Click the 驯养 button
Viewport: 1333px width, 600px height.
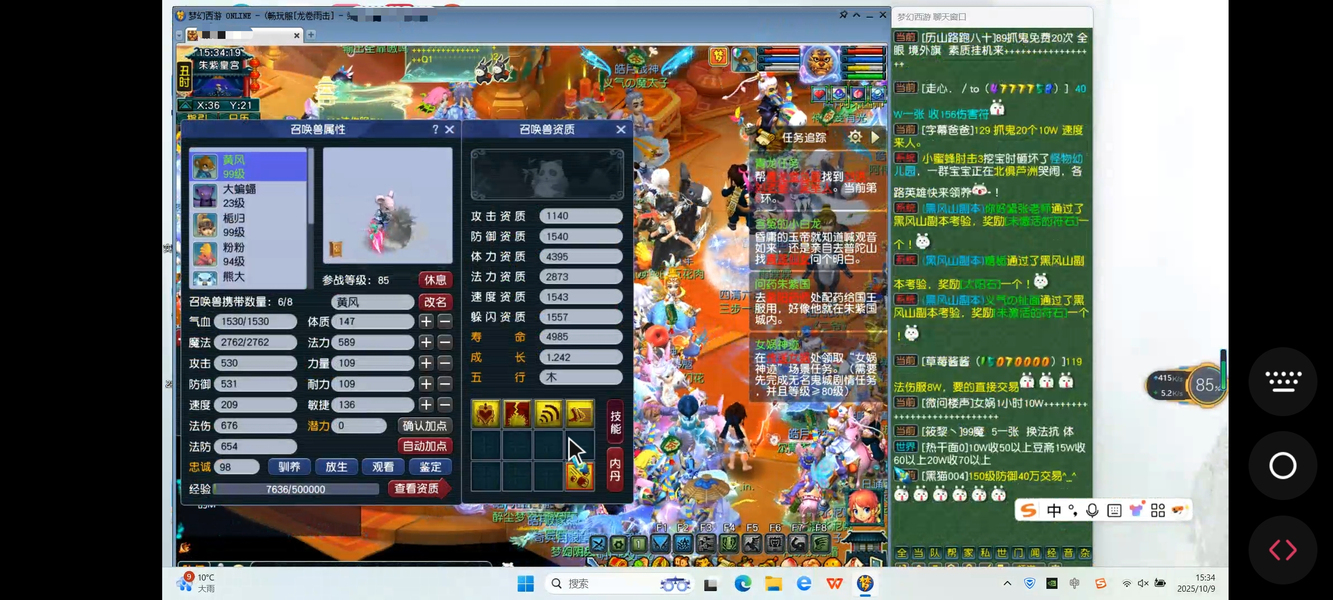[289, 467]
